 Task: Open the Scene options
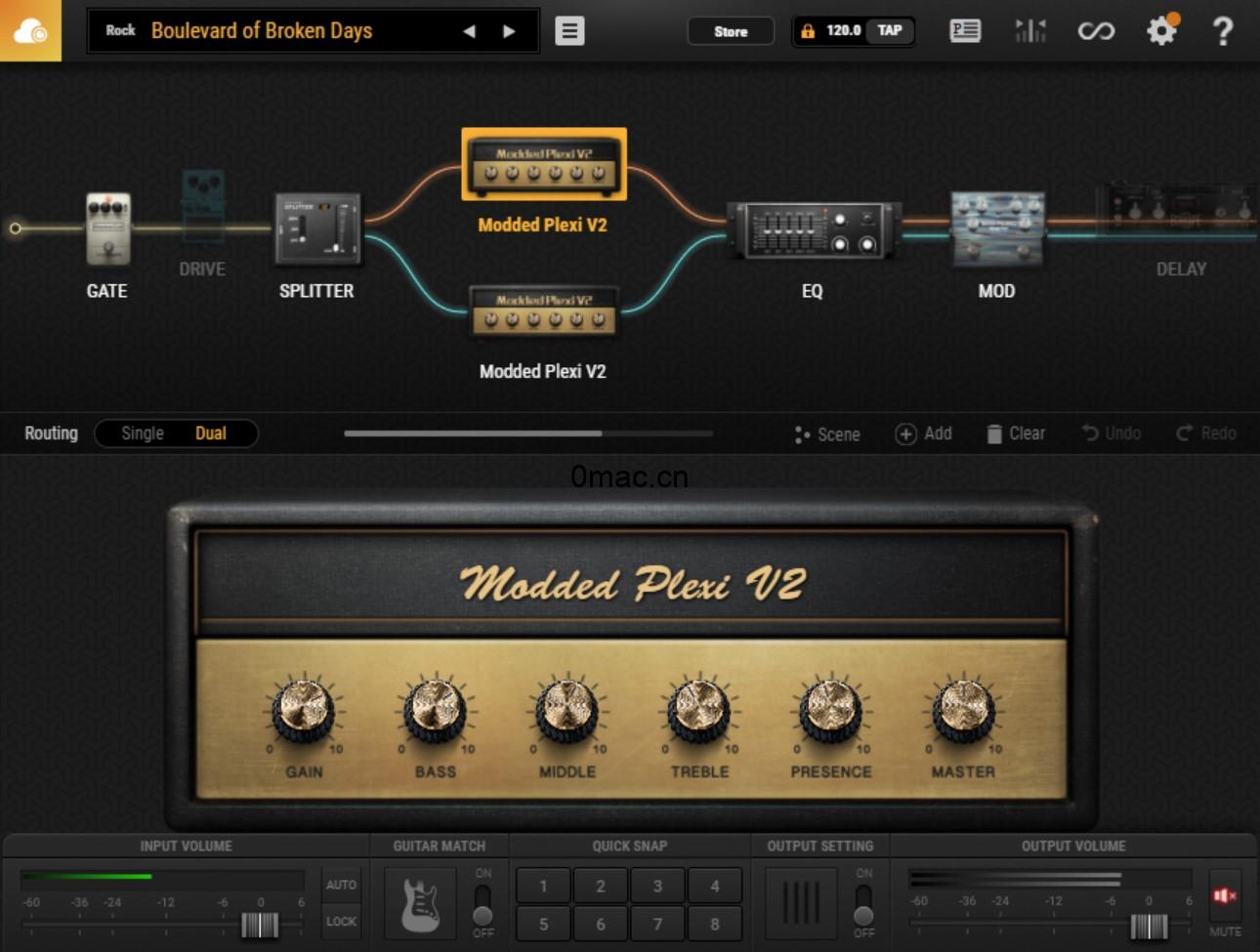827,435
